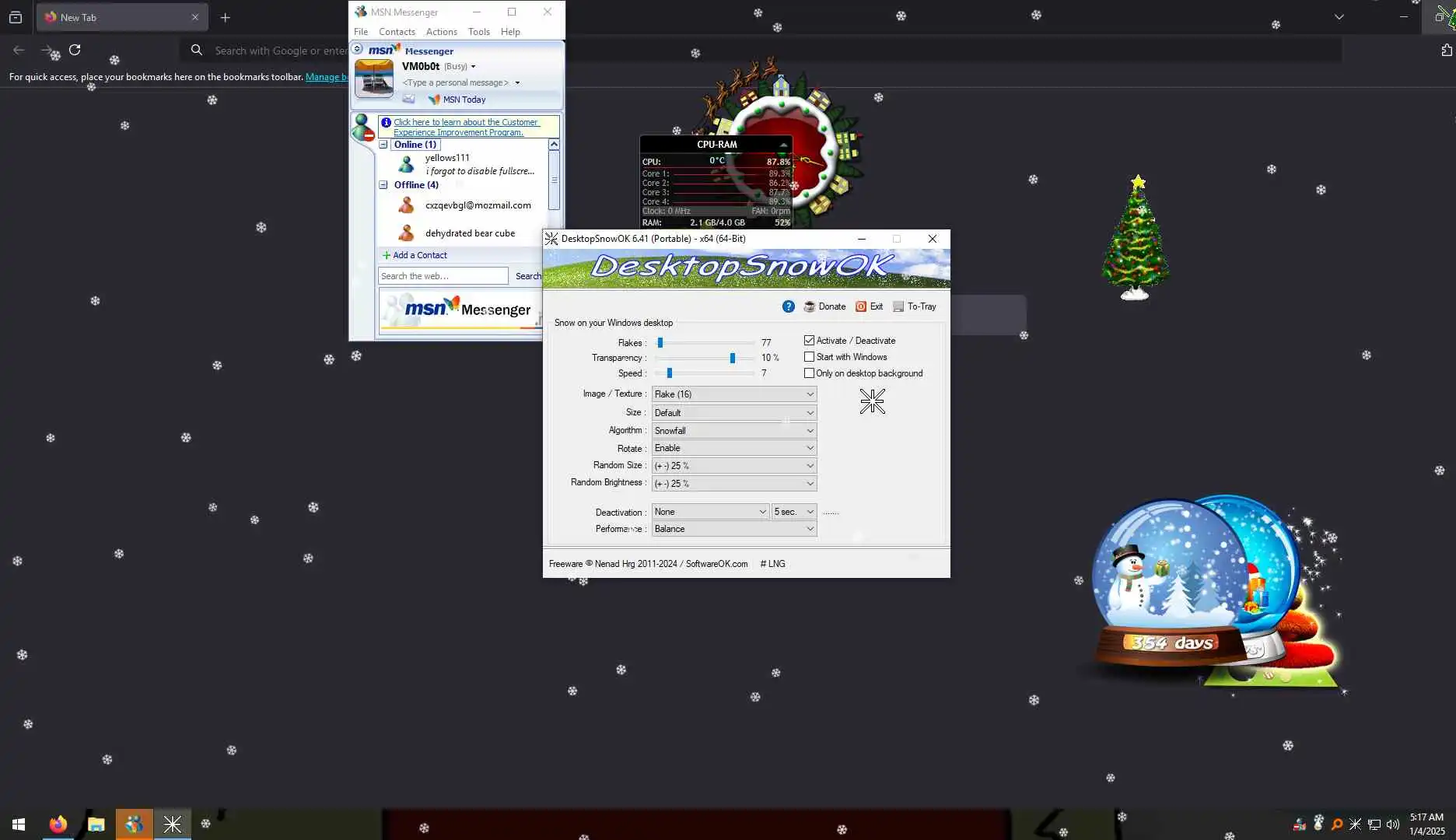Open MSN Messenger Actions menu
This screenshot has width=1456, height=840.
(441, 32)
